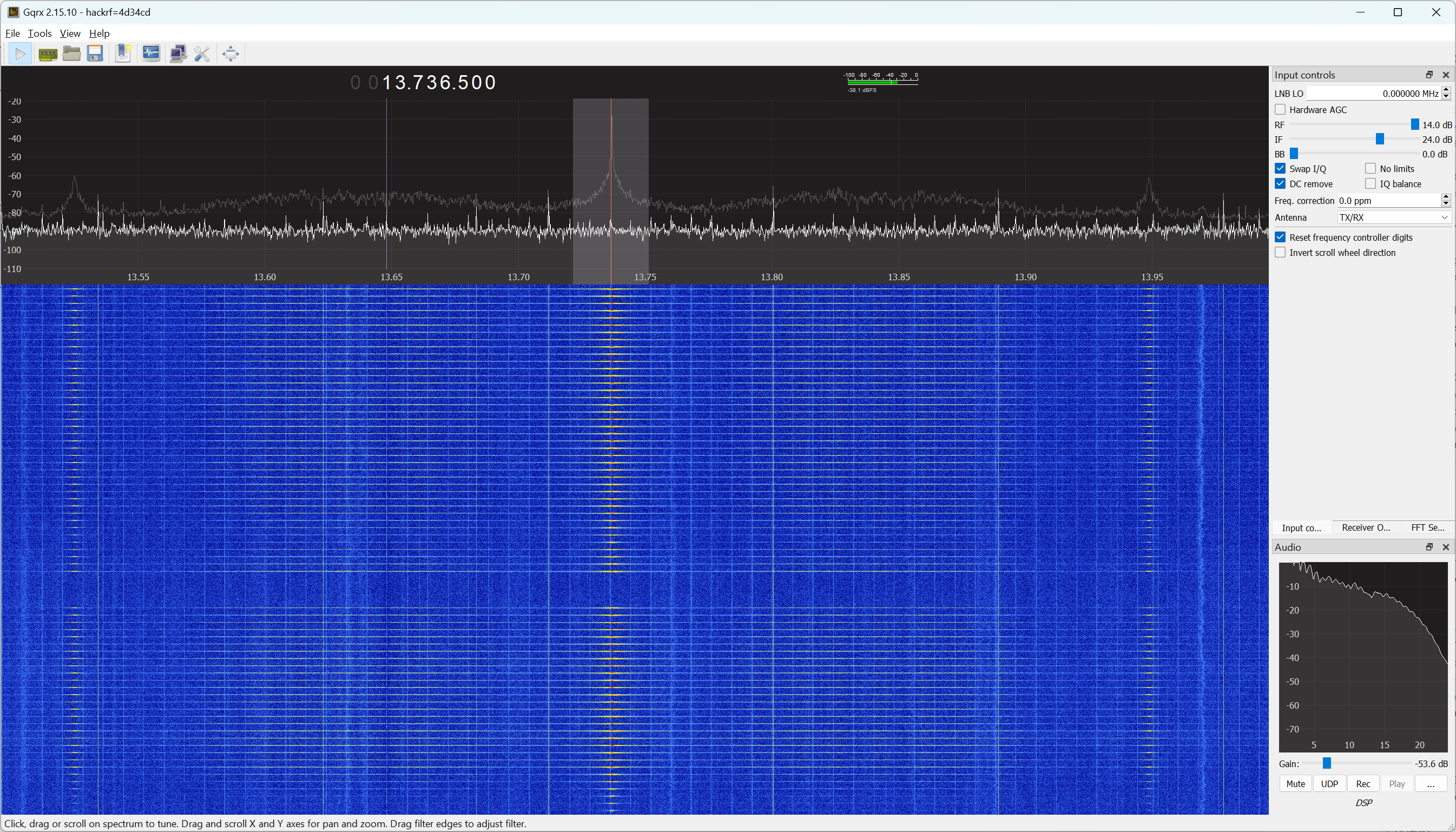Screen dimensions: 1456x832
Task: Enable the No limits checkbox
Action: pyautogui.click(x=1371, y=169)
